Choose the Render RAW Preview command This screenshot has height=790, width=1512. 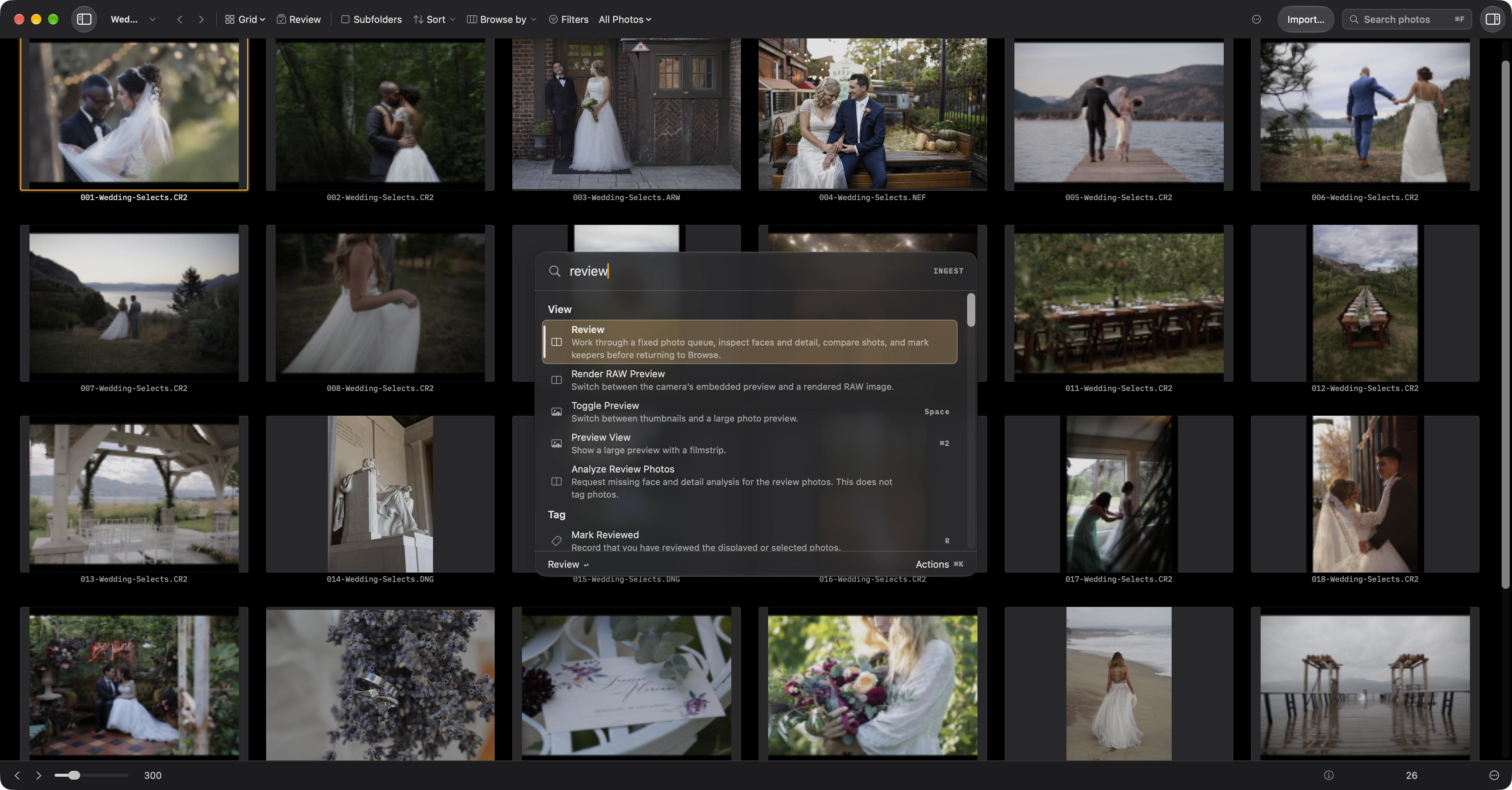750,380
